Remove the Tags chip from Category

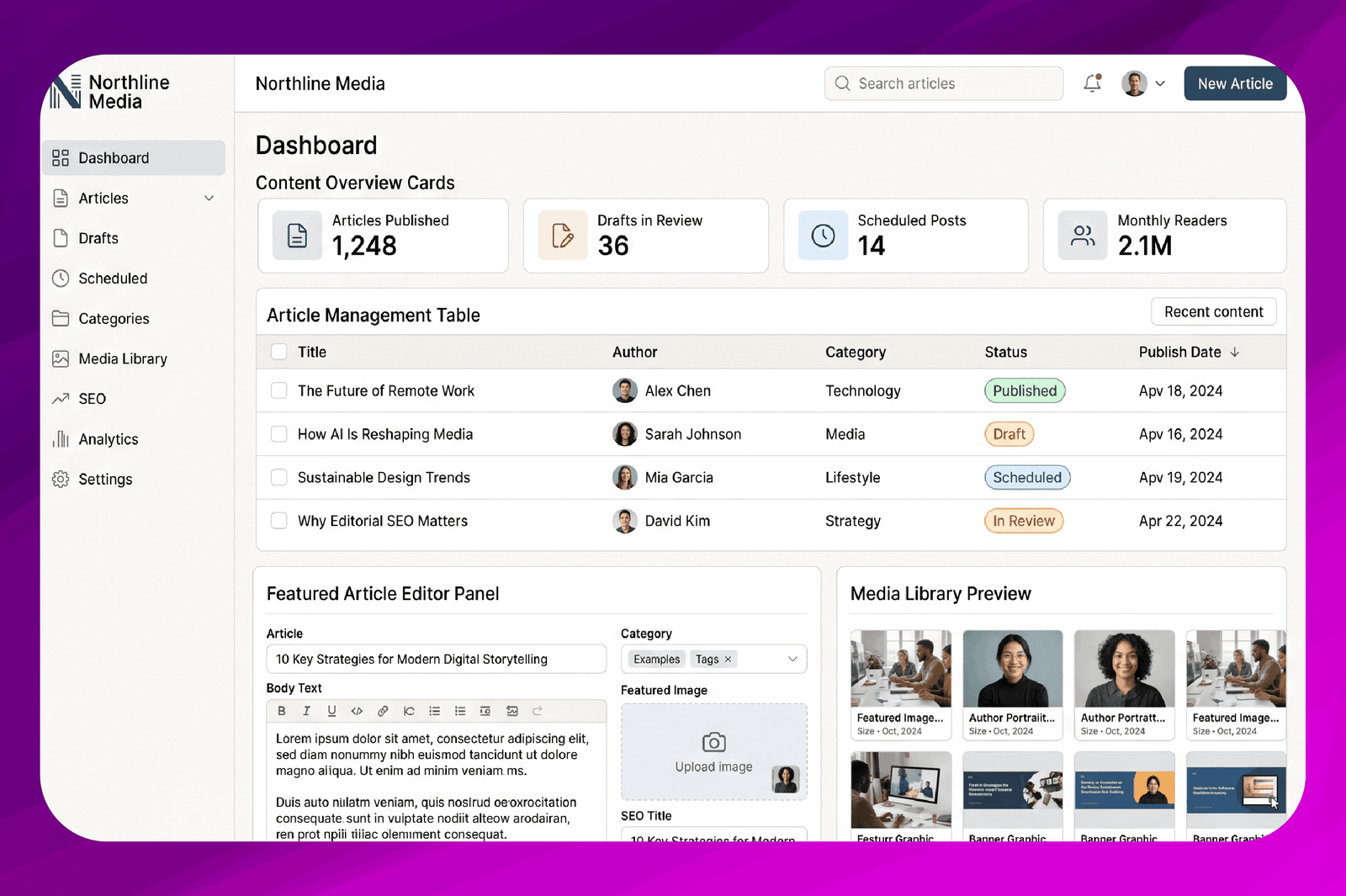pyautogui.click(x=728, y=659)
